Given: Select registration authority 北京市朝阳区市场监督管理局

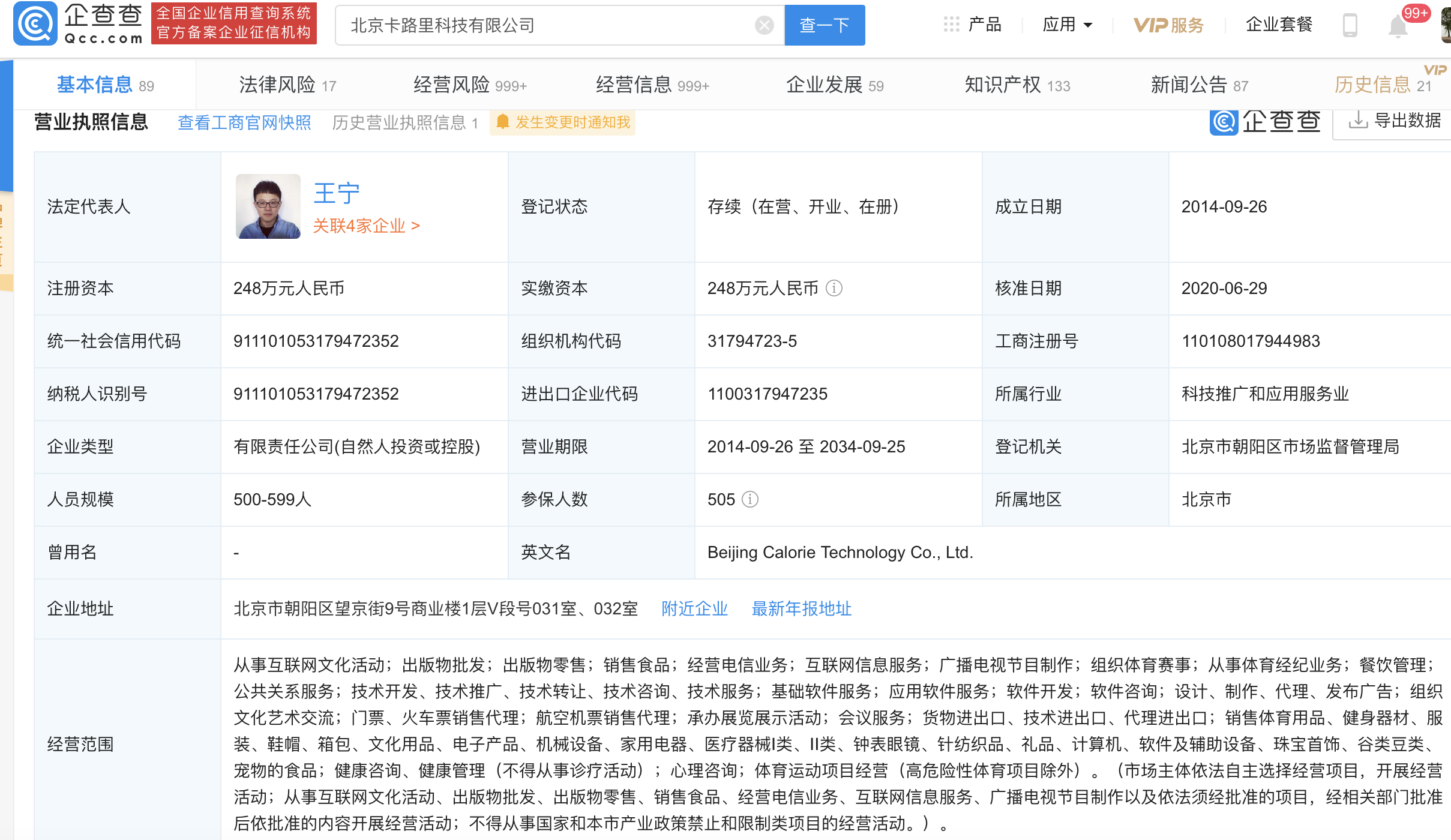Looking at the screenshot, I should point(1290,447).
